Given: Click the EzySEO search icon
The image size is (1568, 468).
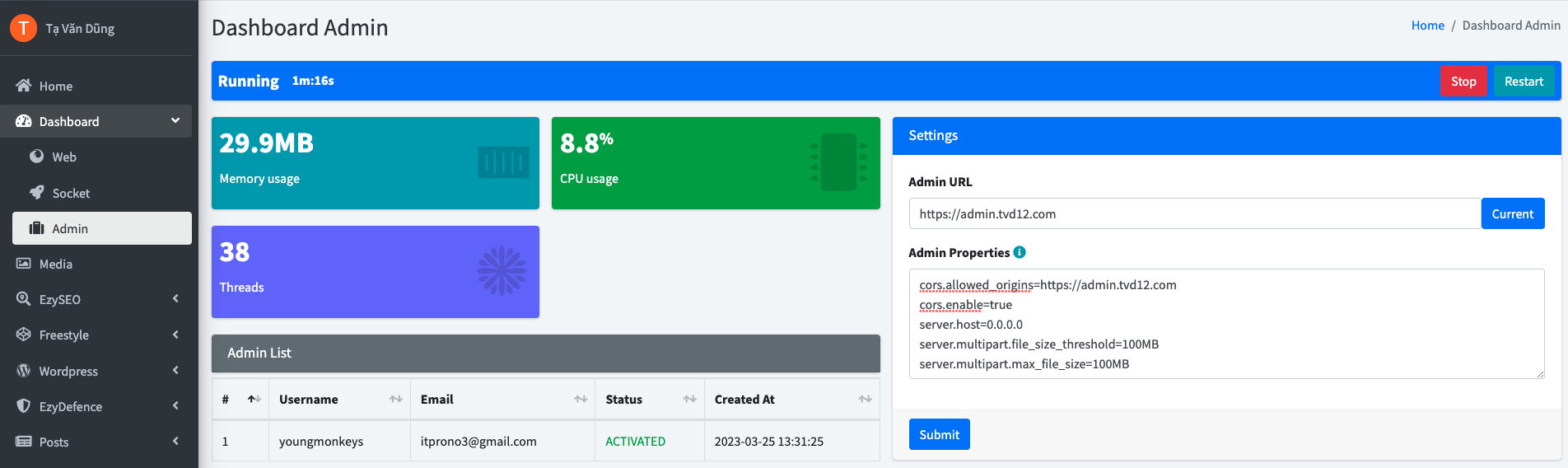Looking at the screenshot, I should coord(24,299).
